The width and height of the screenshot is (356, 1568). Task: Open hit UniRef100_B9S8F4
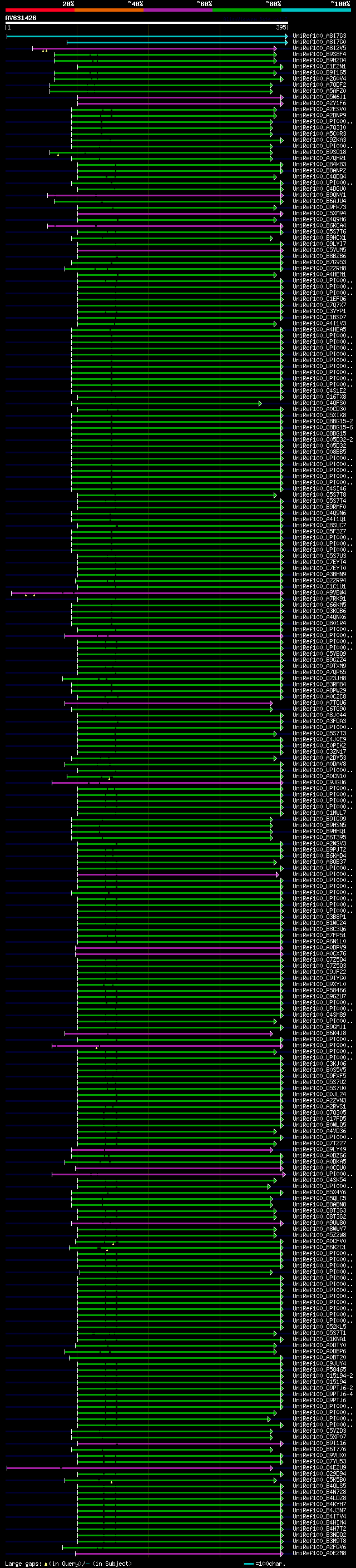click(319, 54)
